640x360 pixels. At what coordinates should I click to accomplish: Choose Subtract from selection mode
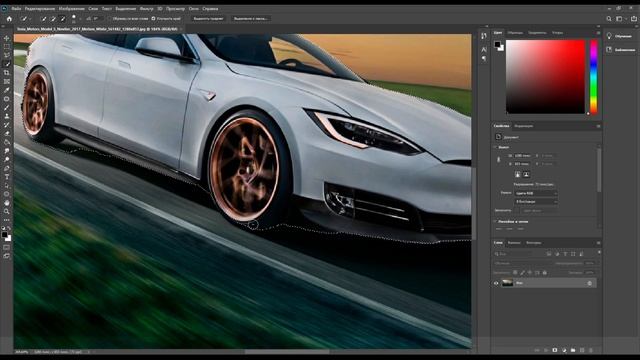click(x=62, y=18)
